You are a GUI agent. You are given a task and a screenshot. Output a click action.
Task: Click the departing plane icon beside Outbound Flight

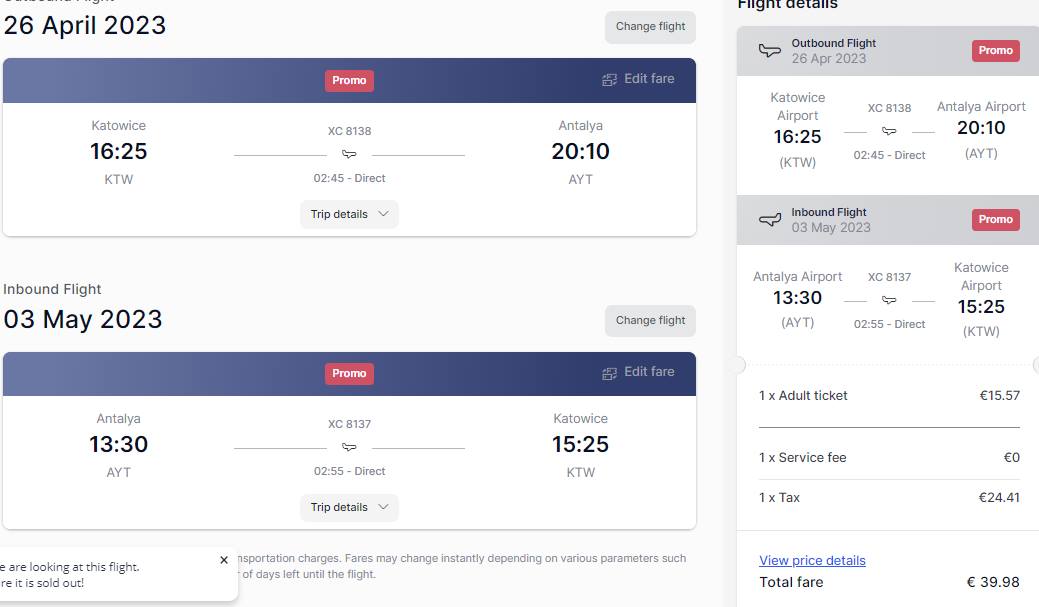click(x=769, y=50)
